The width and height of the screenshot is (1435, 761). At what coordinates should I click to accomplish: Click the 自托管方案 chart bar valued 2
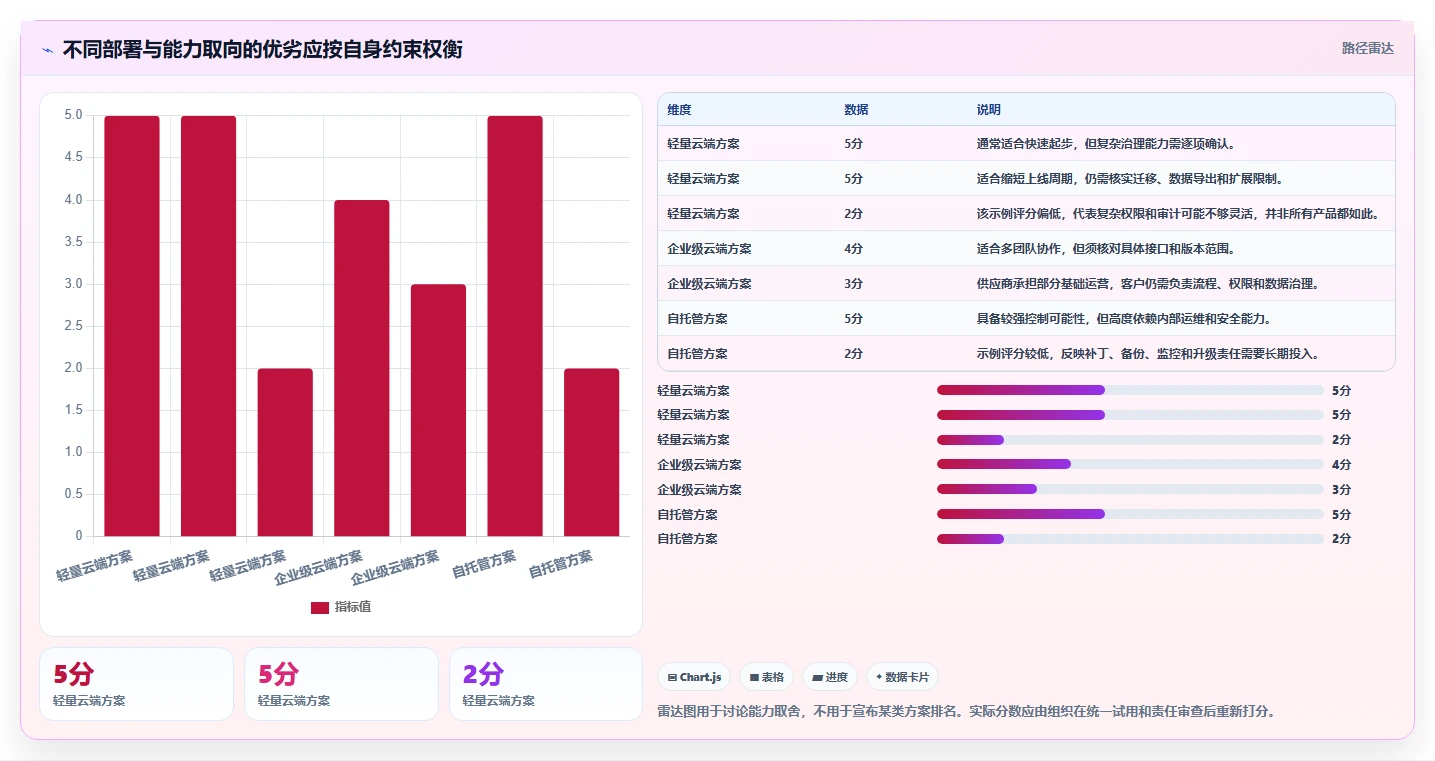pos(592,452)
